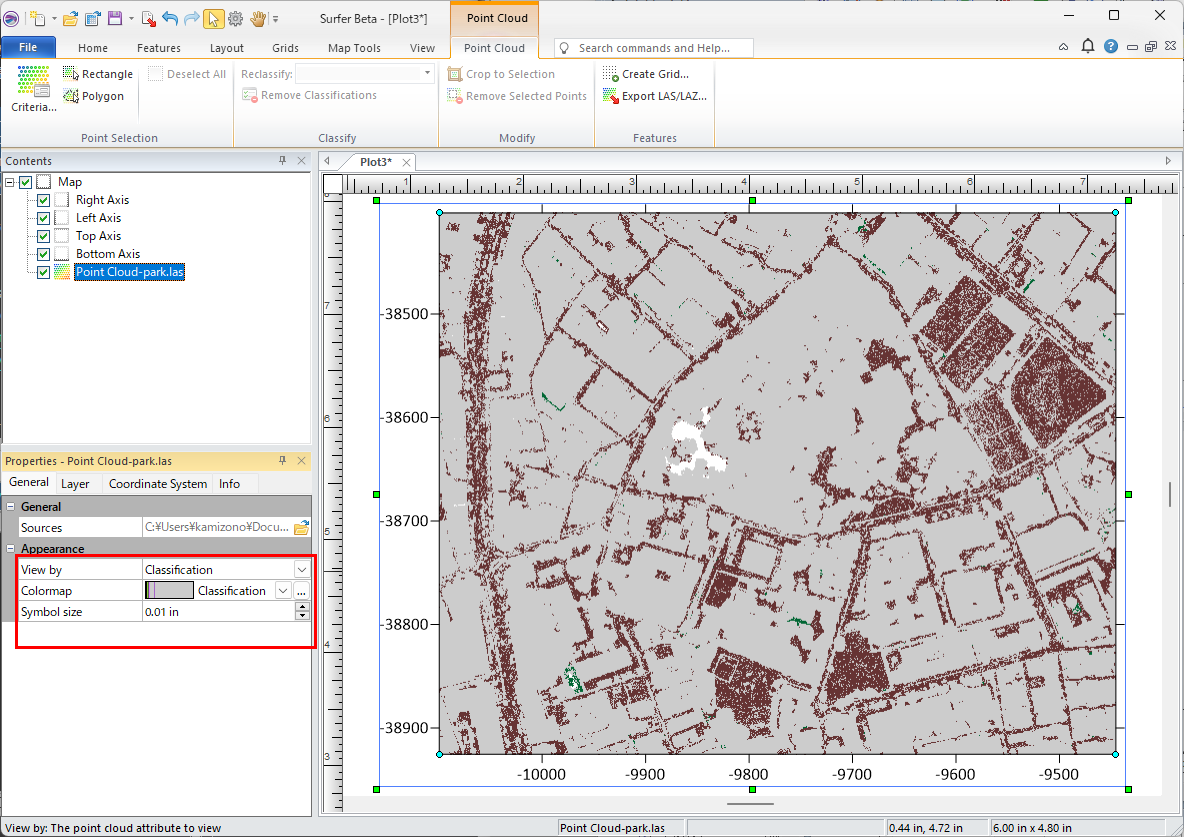The height and width of the screenshot is (837, 1184).
Task: Open the View by dropdown
Action: 301,569
